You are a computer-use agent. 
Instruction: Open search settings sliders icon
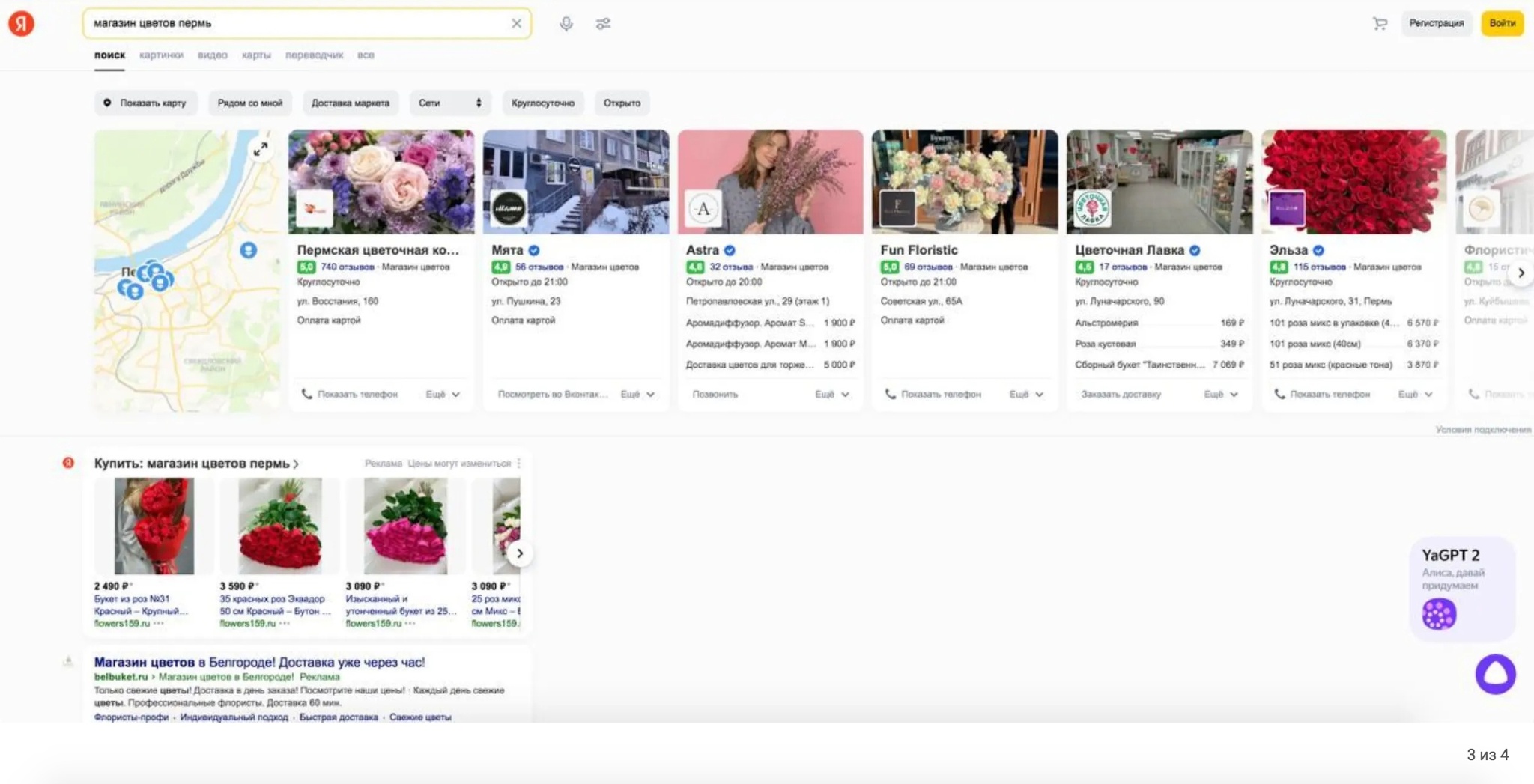[x=603, y=23]
